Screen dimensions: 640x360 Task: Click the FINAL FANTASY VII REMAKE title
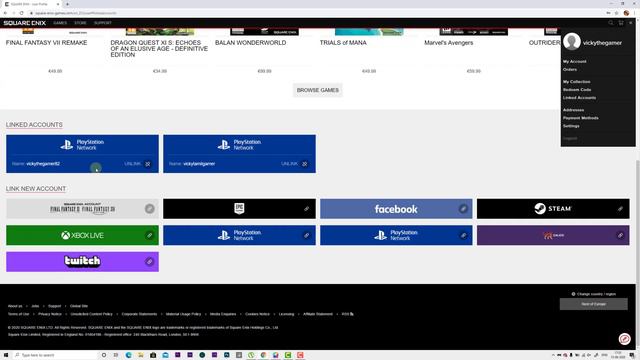coord(47,42)
